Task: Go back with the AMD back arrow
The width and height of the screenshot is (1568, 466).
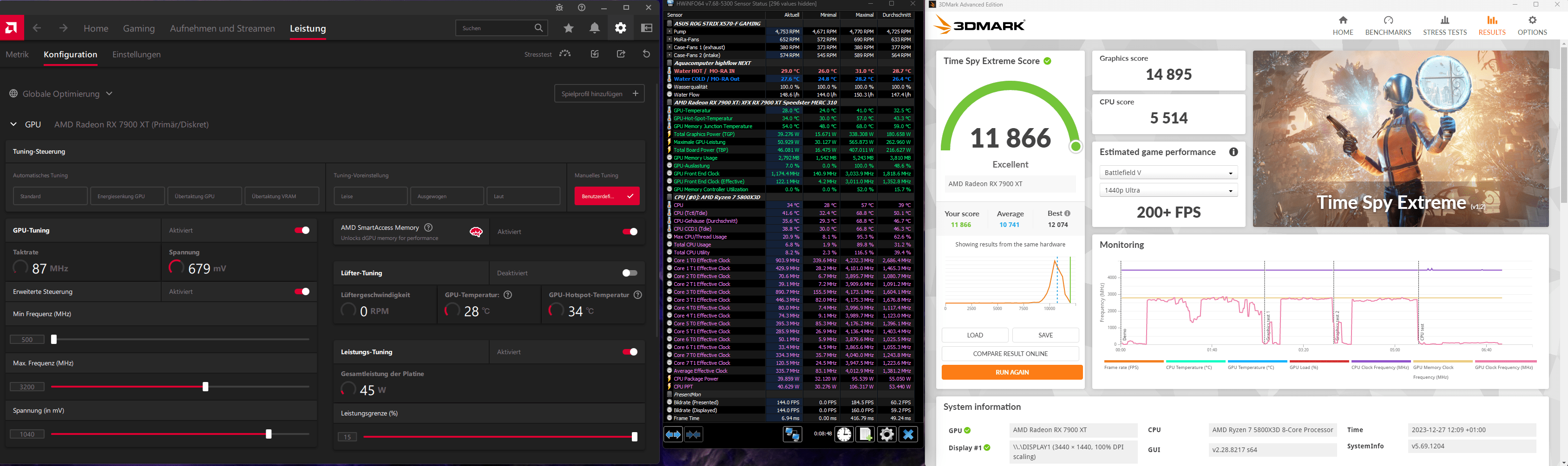Action: pos(37,28)
